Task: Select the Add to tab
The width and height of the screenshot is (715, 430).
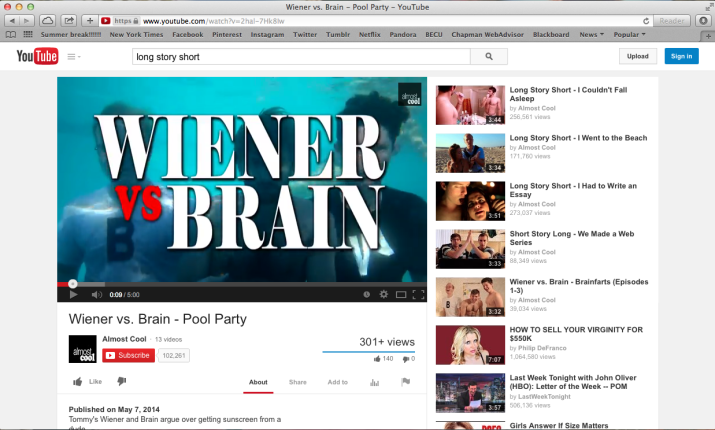Action: click(x=337, y=382)
